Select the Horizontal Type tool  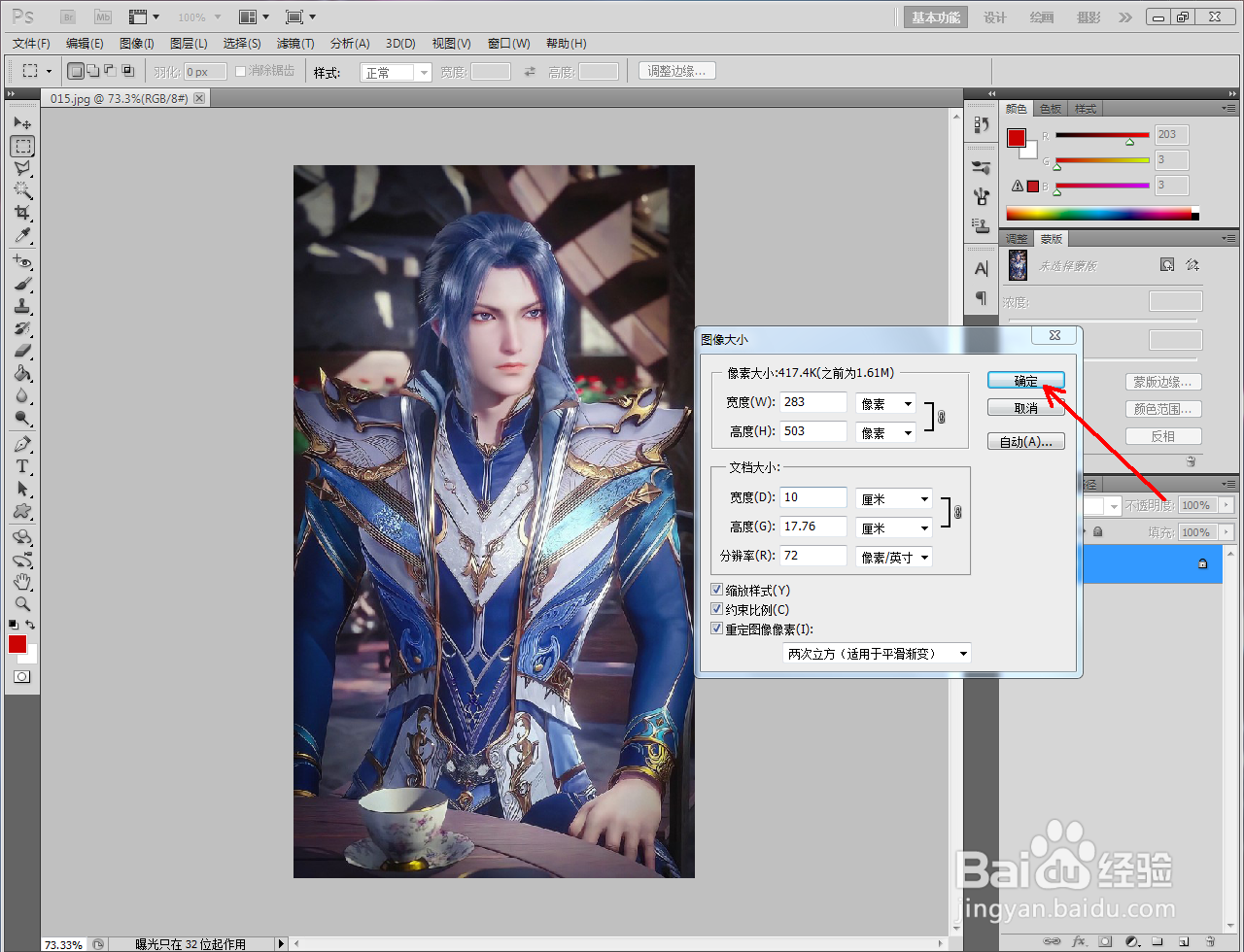click(x=22, y=467)
